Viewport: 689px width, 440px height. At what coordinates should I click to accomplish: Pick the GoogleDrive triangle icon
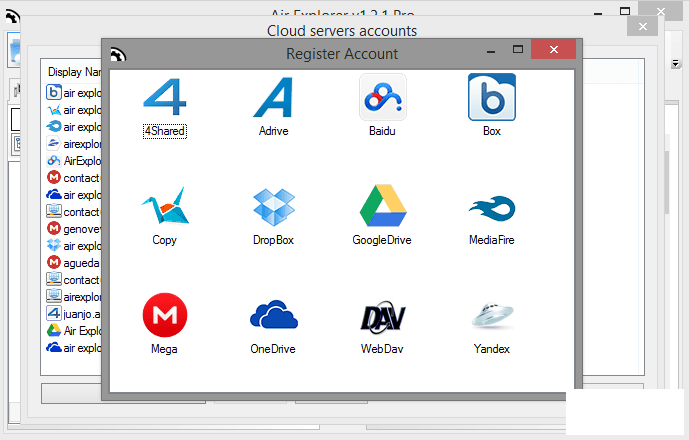383,205
